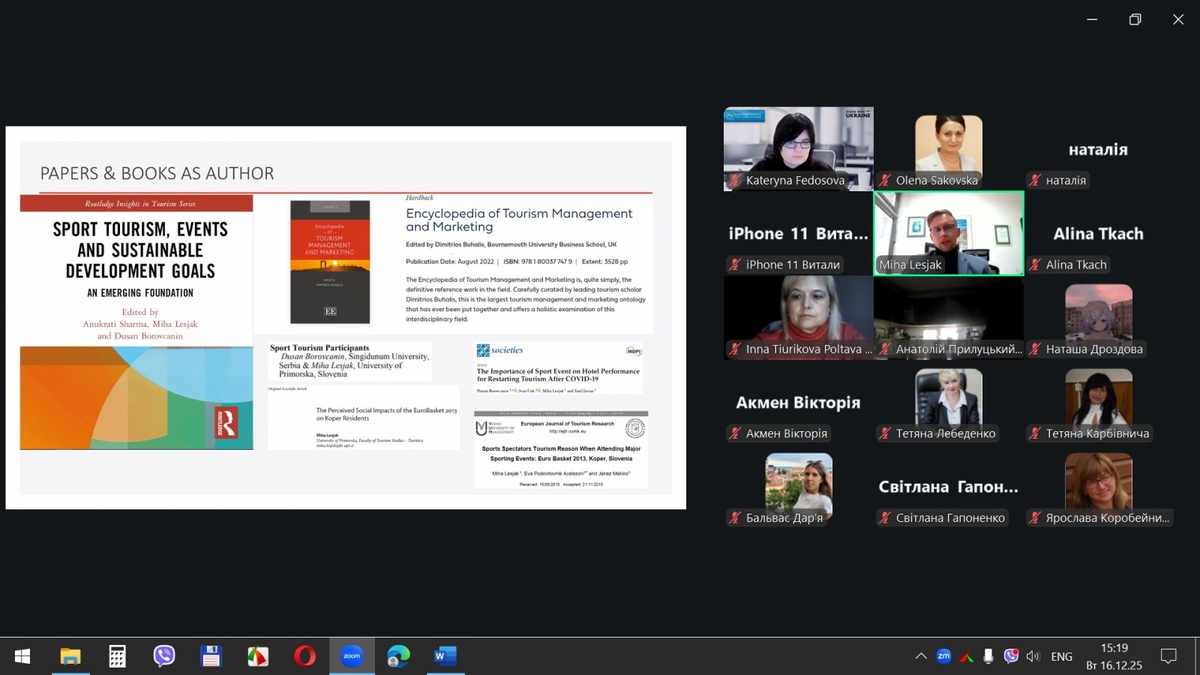Viewport: 1200px width, 675px height.
Task: Open the notification Action Center
Action: [x=1167, y=656]
